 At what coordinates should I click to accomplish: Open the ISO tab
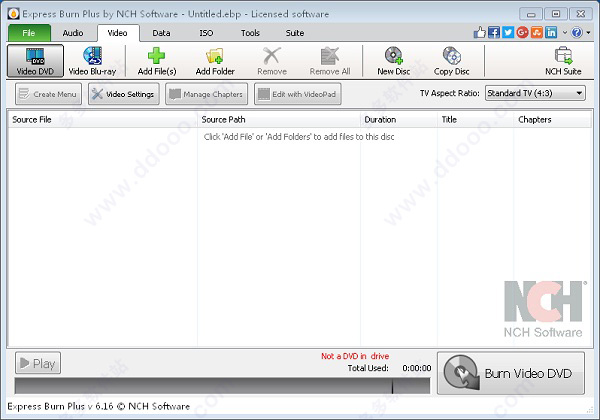(206, 33)
